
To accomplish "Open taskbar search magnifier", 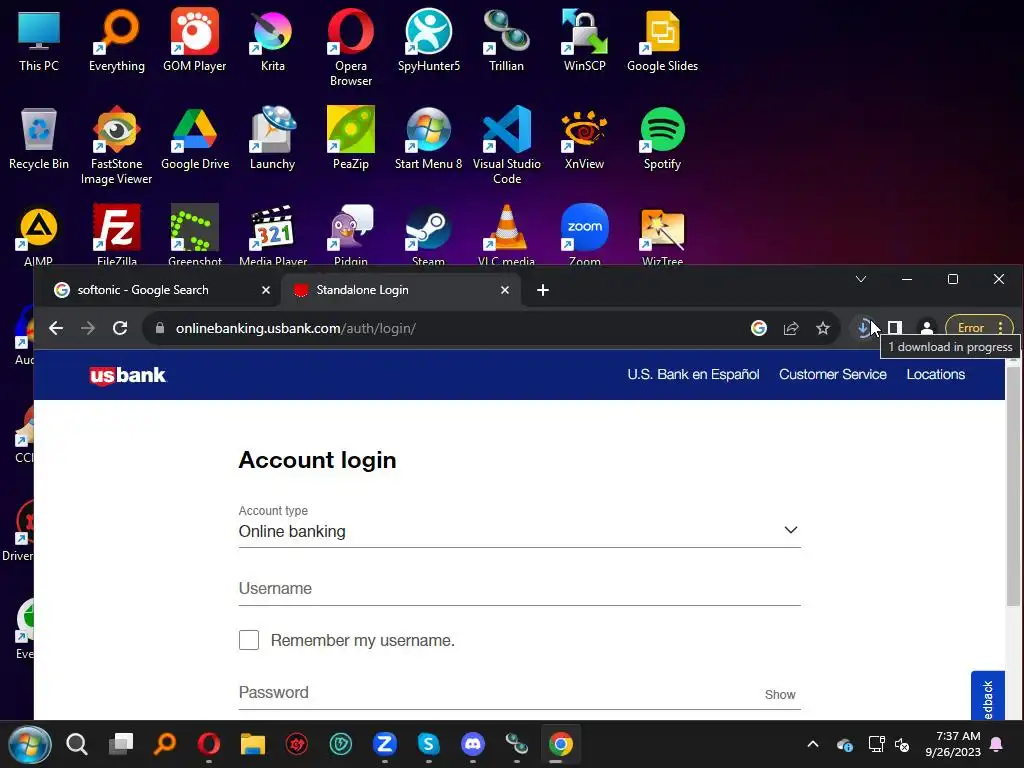I will 77,744.
